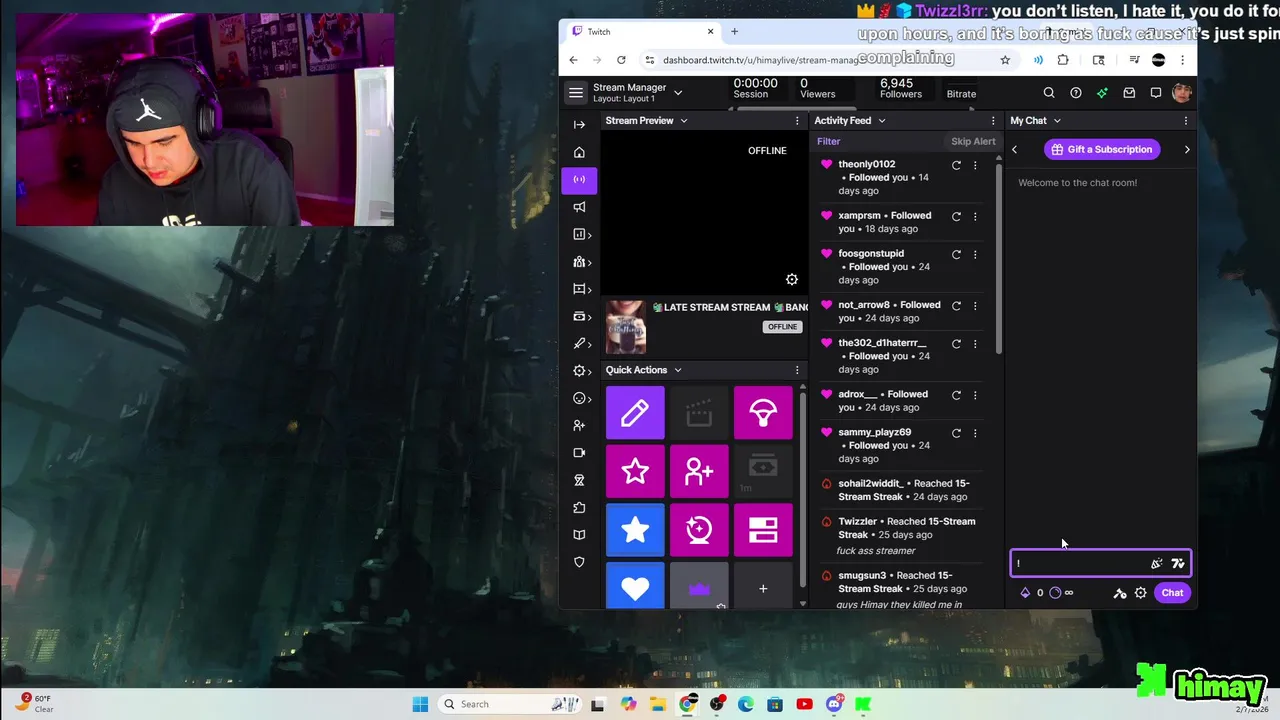Open the achievements medal sidebar icon
The width and height of the screenshot is (1280, 720).
[579, 481]
